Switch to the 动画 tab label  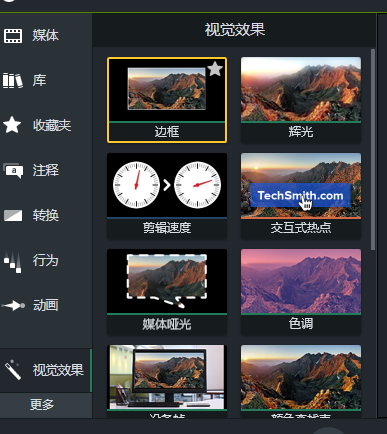point(46,305)
